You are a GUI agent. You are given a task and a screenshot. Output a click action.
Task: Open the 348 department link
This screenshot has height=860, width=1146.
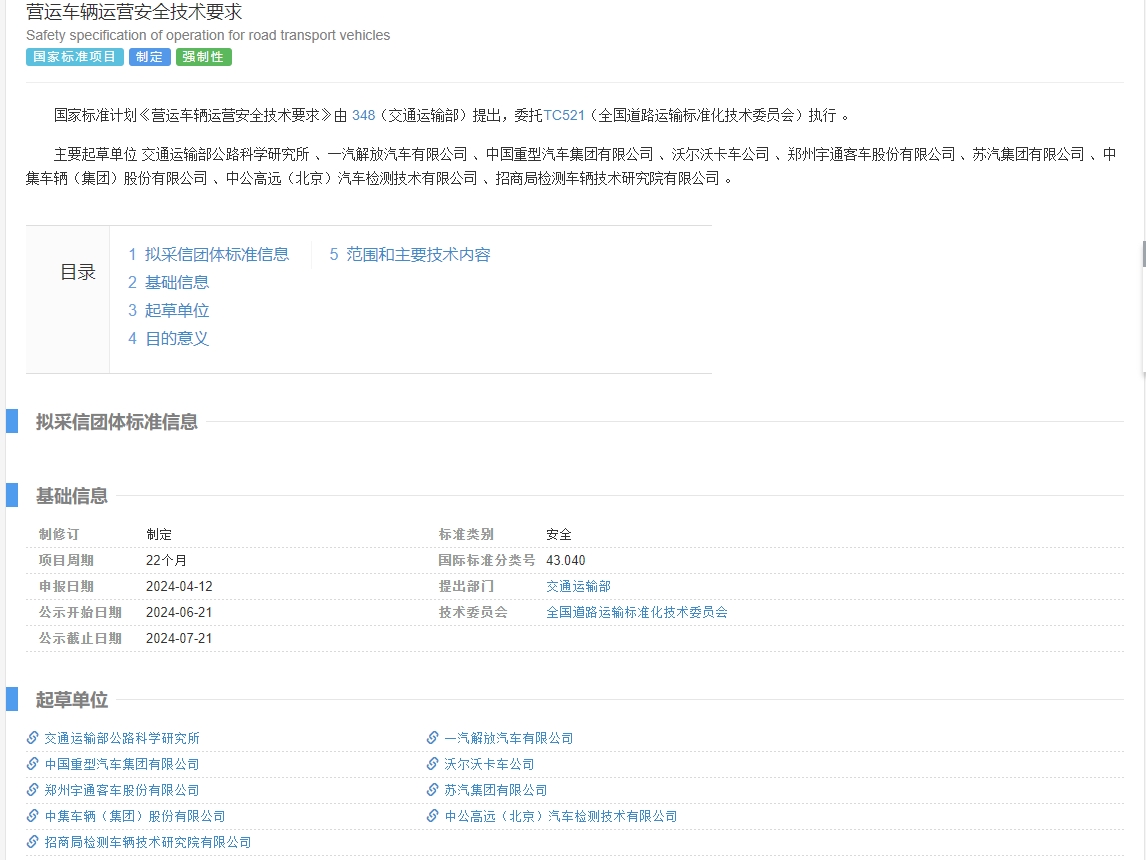coord(363,115)
